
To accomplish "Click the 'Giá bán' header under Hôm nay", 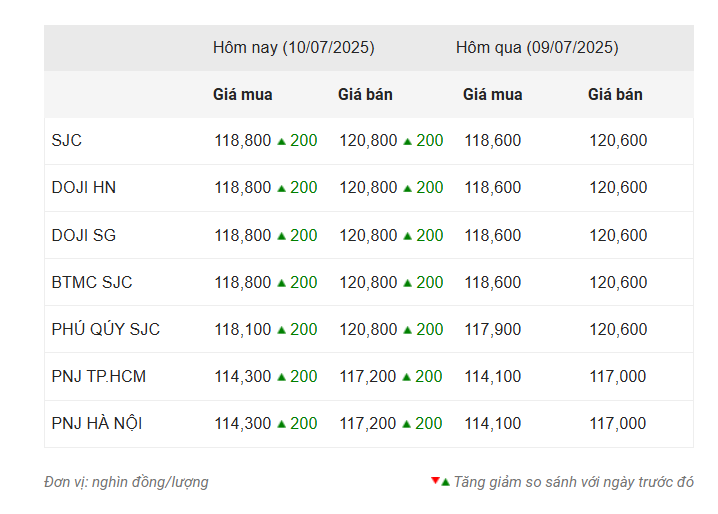I will [x=365, y=94].
